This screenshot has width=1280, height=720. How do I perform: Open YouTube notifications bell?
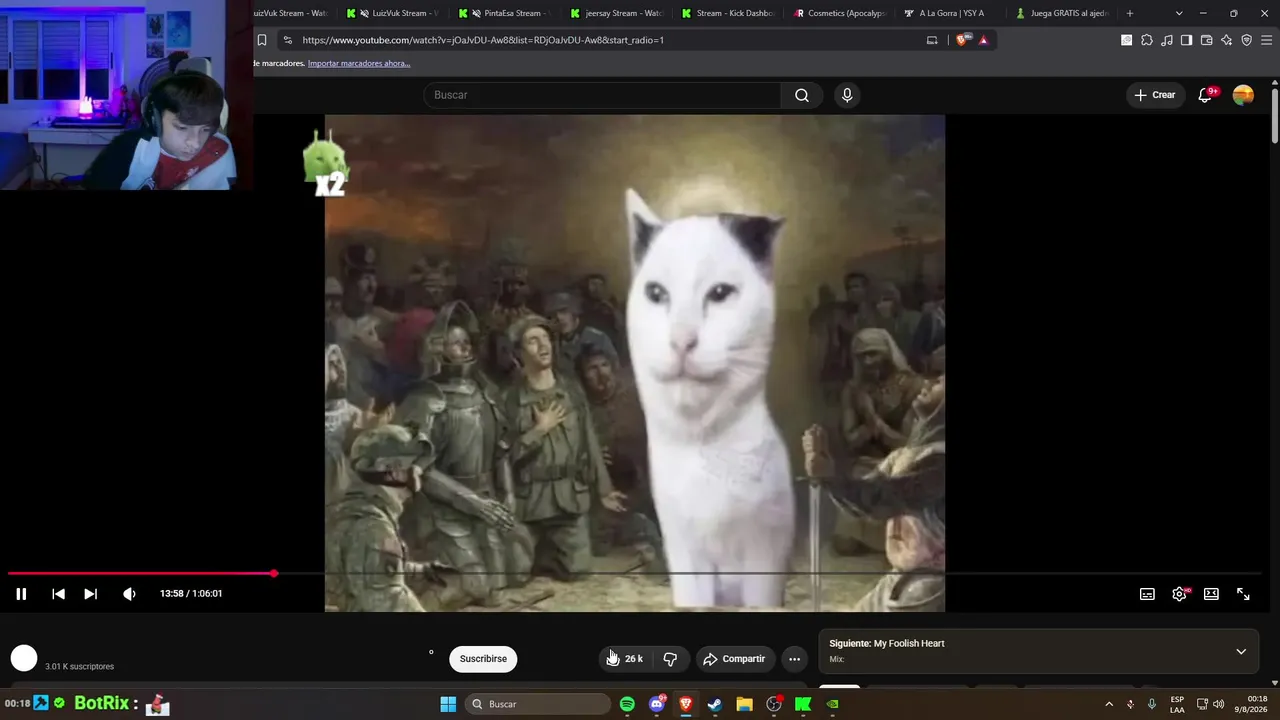(x=1206, y=95)
